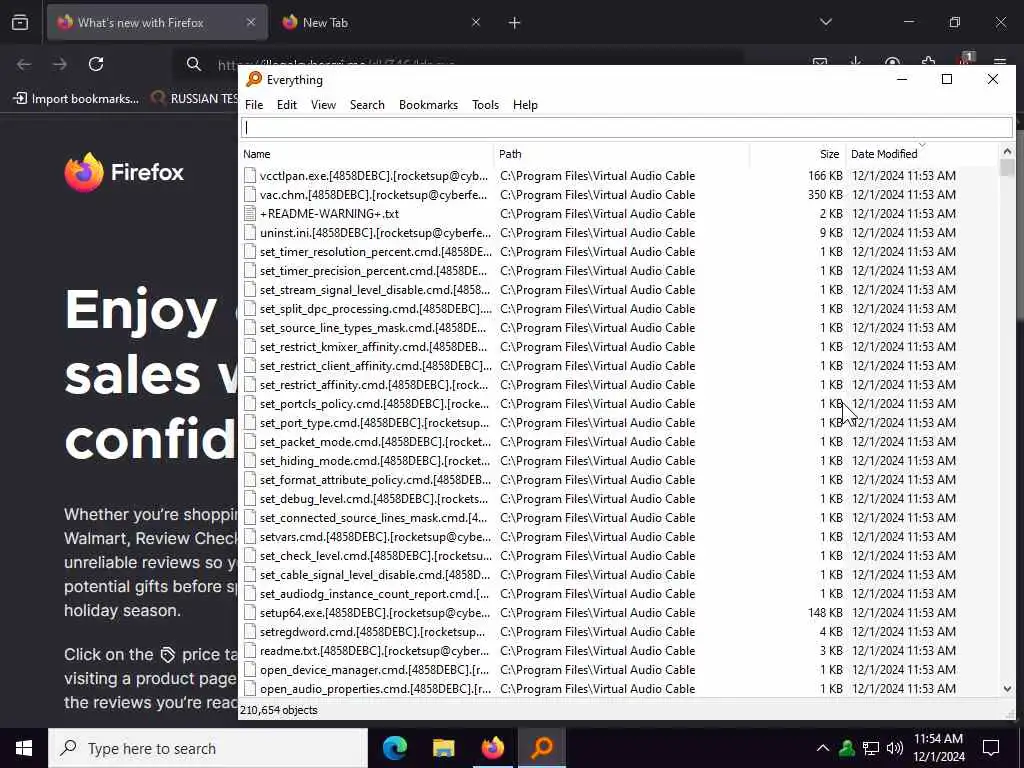The height and width of the screenshot is (768, 1024).
Task: Open Firefox from the taskbar
Action: 493,748
